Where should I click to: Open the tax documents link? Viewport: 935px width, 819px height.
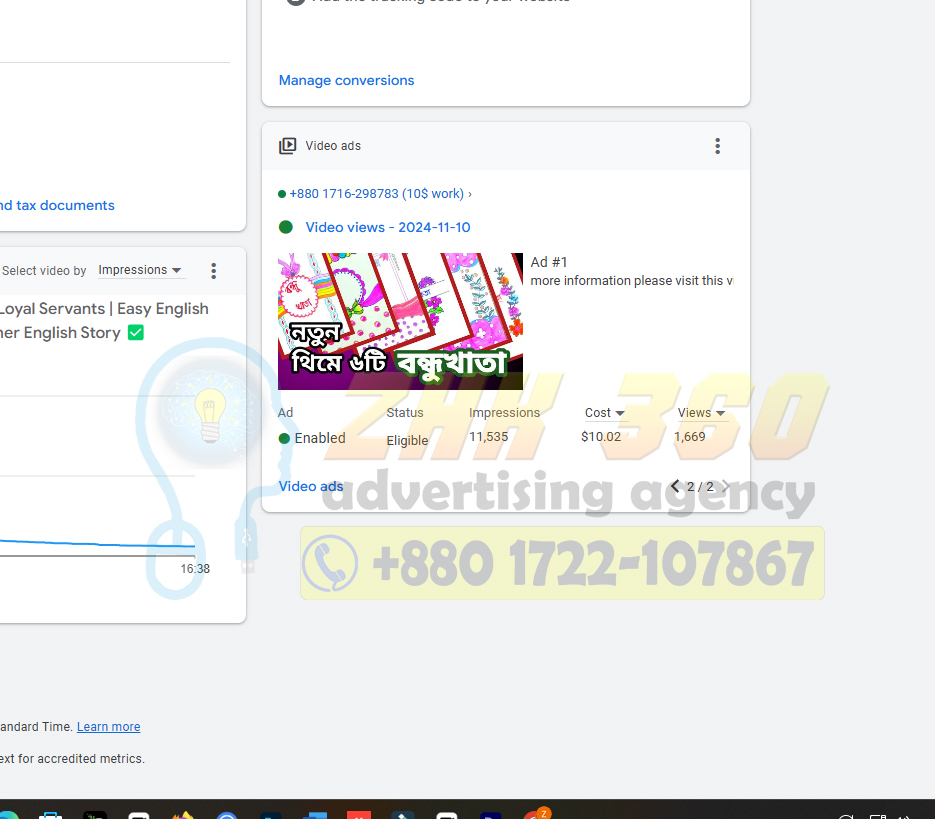[x=57, y=205]
